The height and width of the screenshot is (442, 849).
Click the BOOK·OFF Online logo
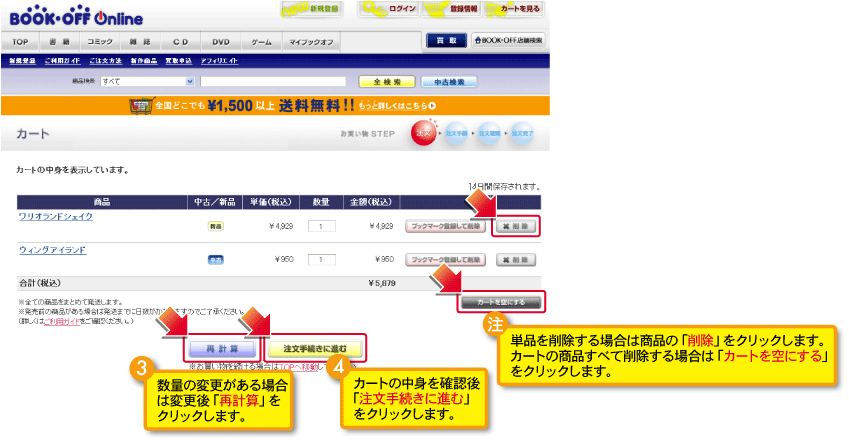(x=76, y=17)
